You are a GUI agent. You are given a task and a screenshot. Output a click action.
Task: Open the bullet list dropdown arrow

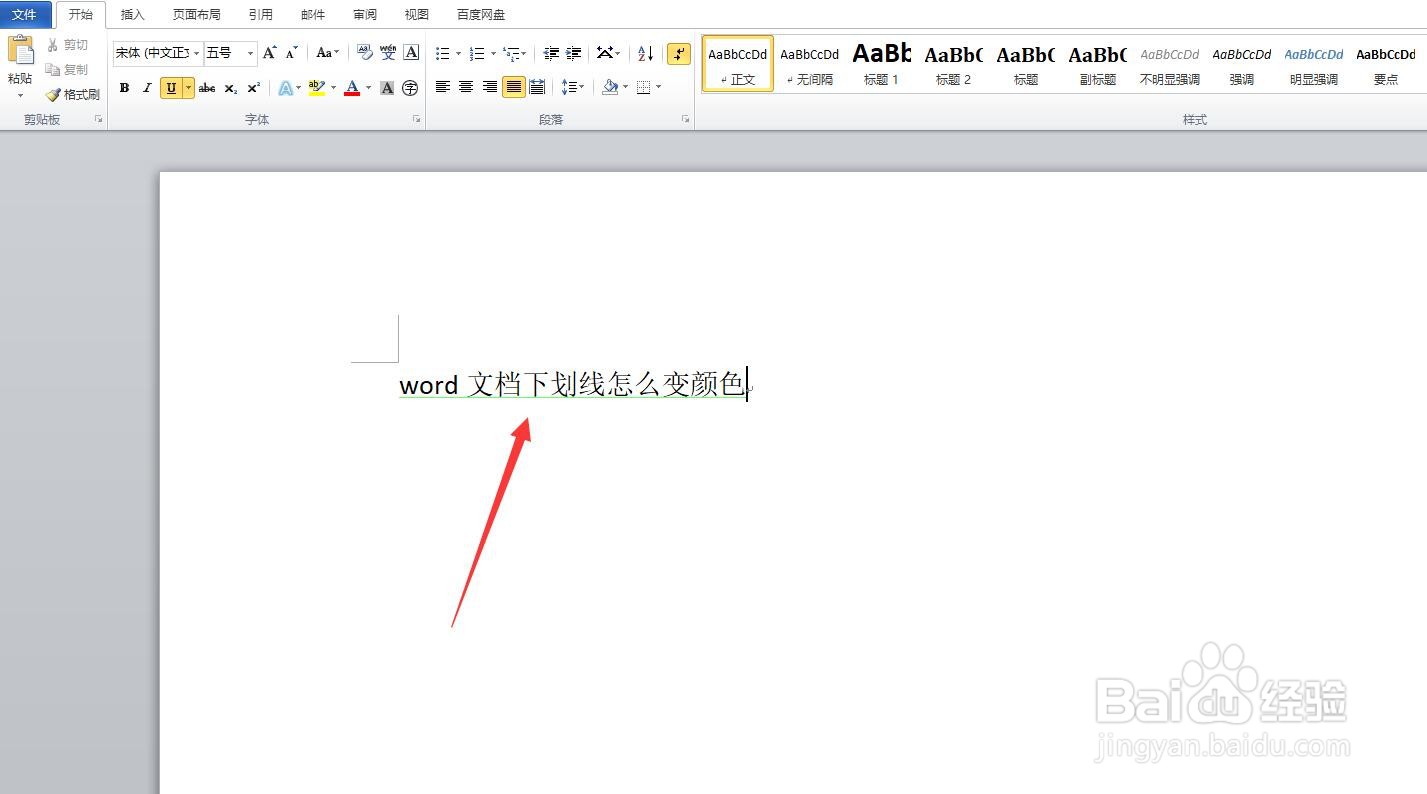click(x=458, y=53)
